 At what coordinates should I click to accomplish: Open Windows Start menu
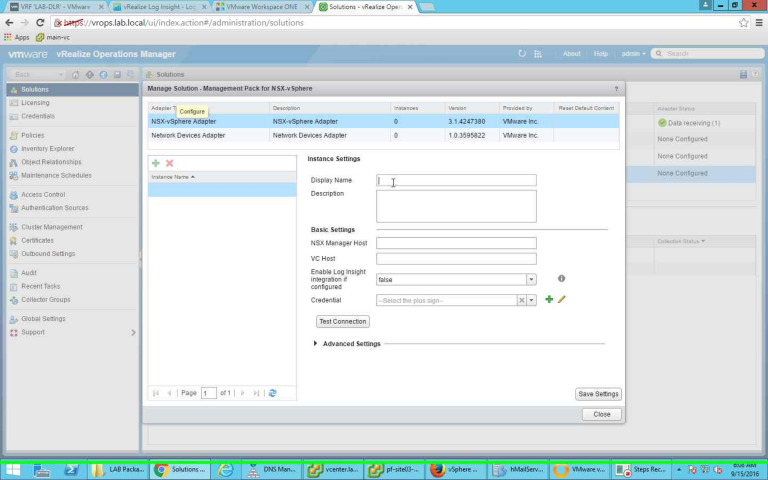point(13,470)
